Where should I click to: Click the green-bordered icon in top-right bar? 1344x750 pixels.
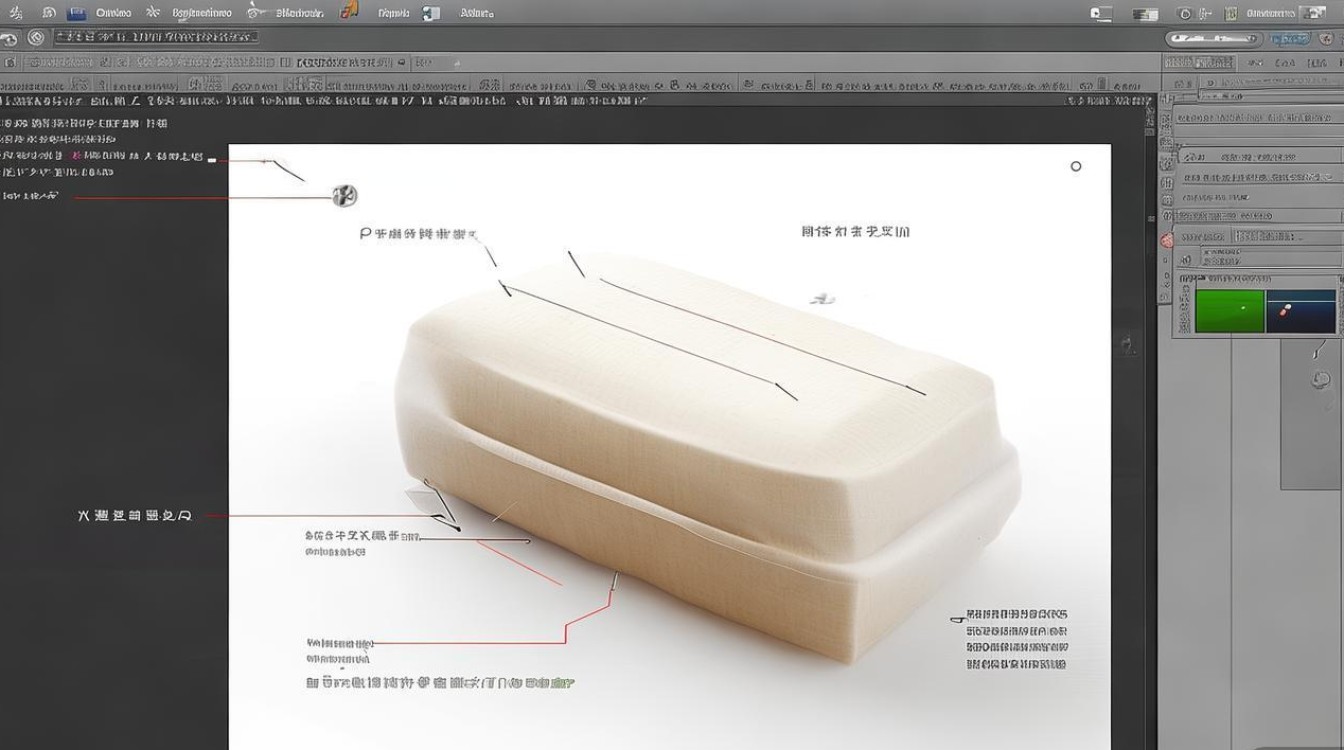(1231, 13)
